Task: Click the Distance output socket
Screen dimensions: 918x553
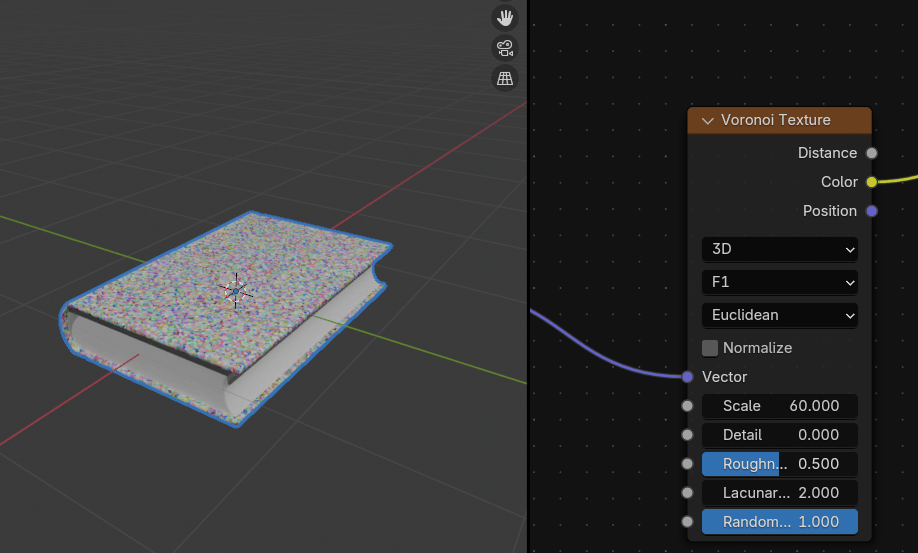Action: (871, 153)
